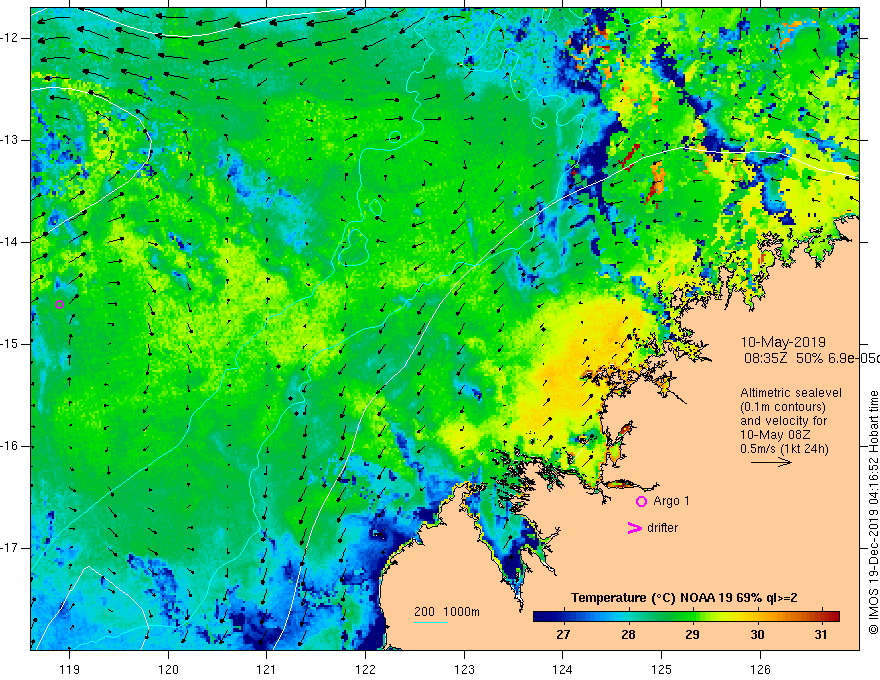Click the color bar tick label 31
This screenshot has width=880, height=680.
[821, 635]
